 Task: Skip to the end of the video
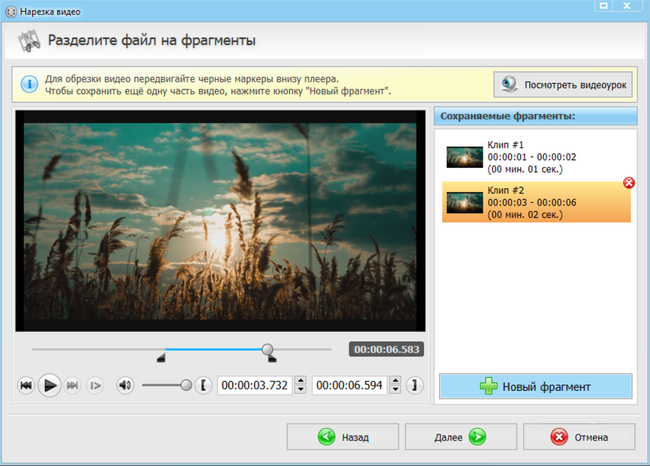click(x=73, y=386)
